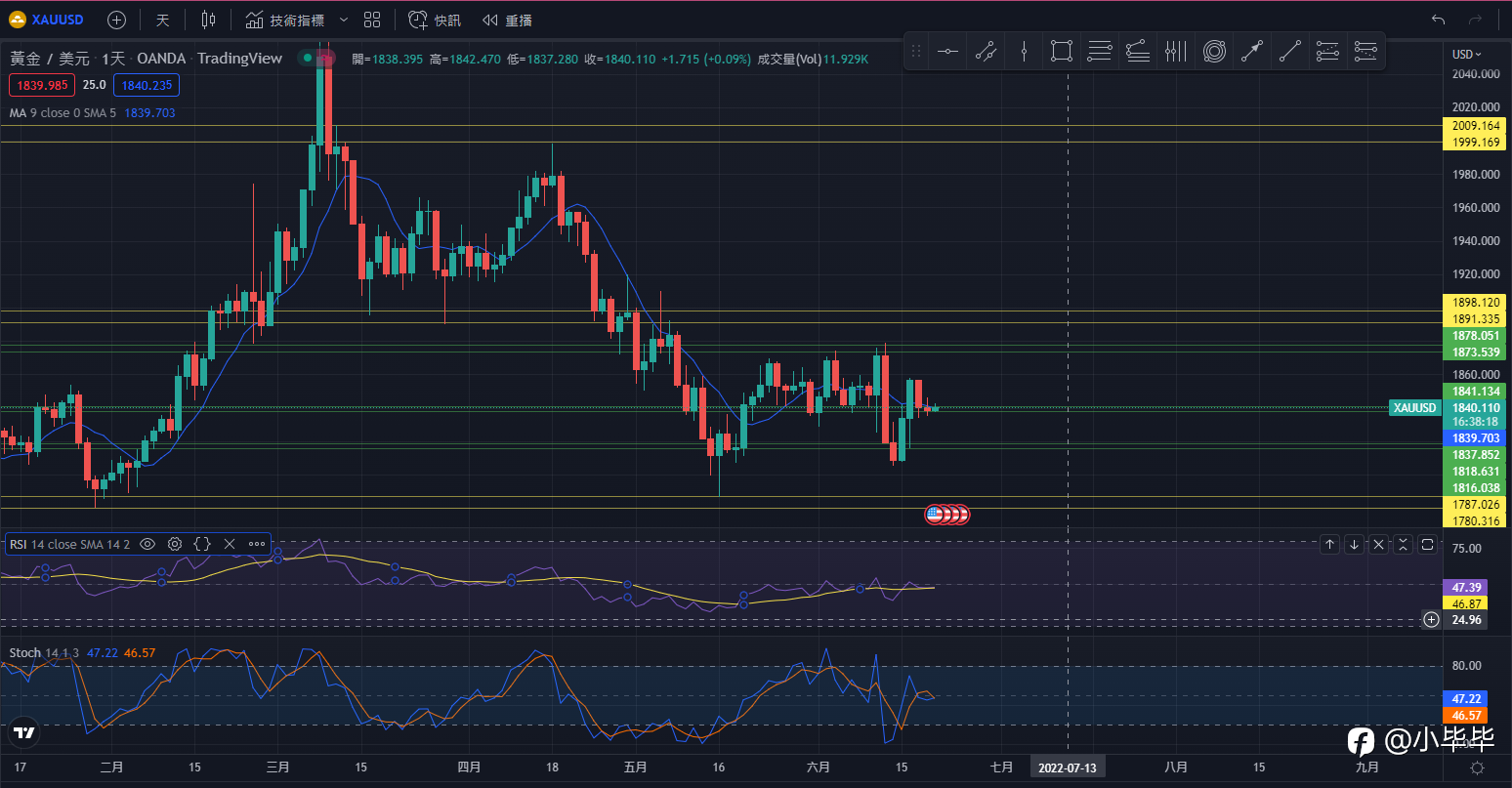Viewport: 1512px width, 788px height.
Task: Click the 1898.120 yellow price label
Action: (x=1476, y=303)
